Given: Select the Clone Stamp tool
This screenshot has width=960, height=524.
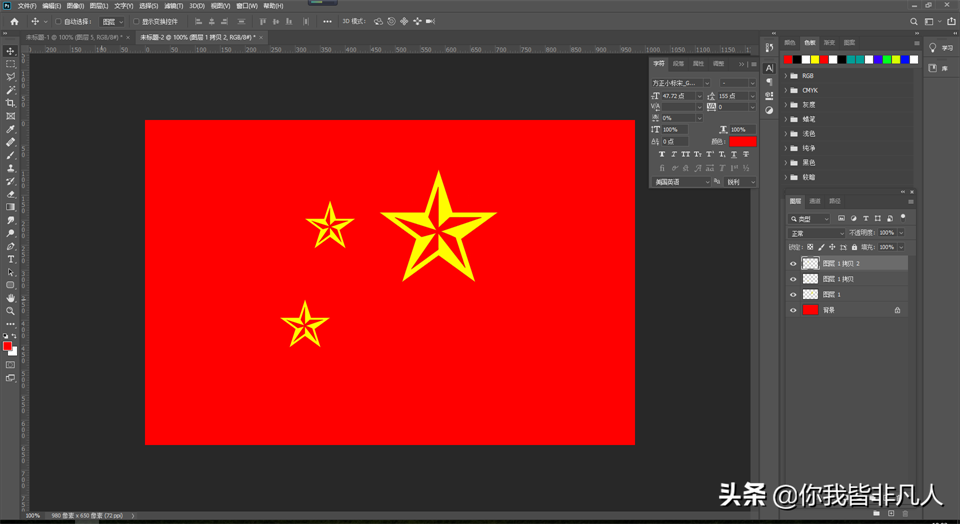Looking at the screenshot, I should click(x=10, y=168).
